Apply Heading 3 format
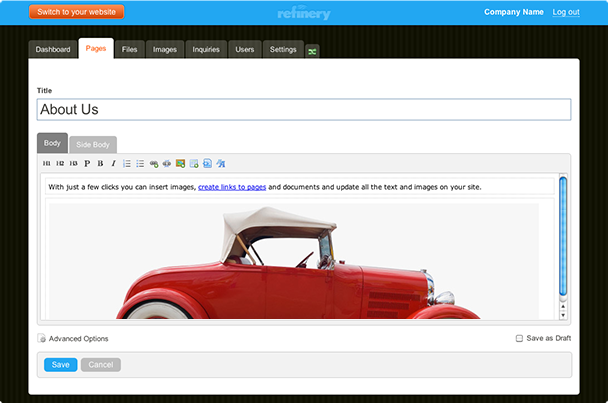608x403 pixels. pyautogui.click(x=73, y=164)
